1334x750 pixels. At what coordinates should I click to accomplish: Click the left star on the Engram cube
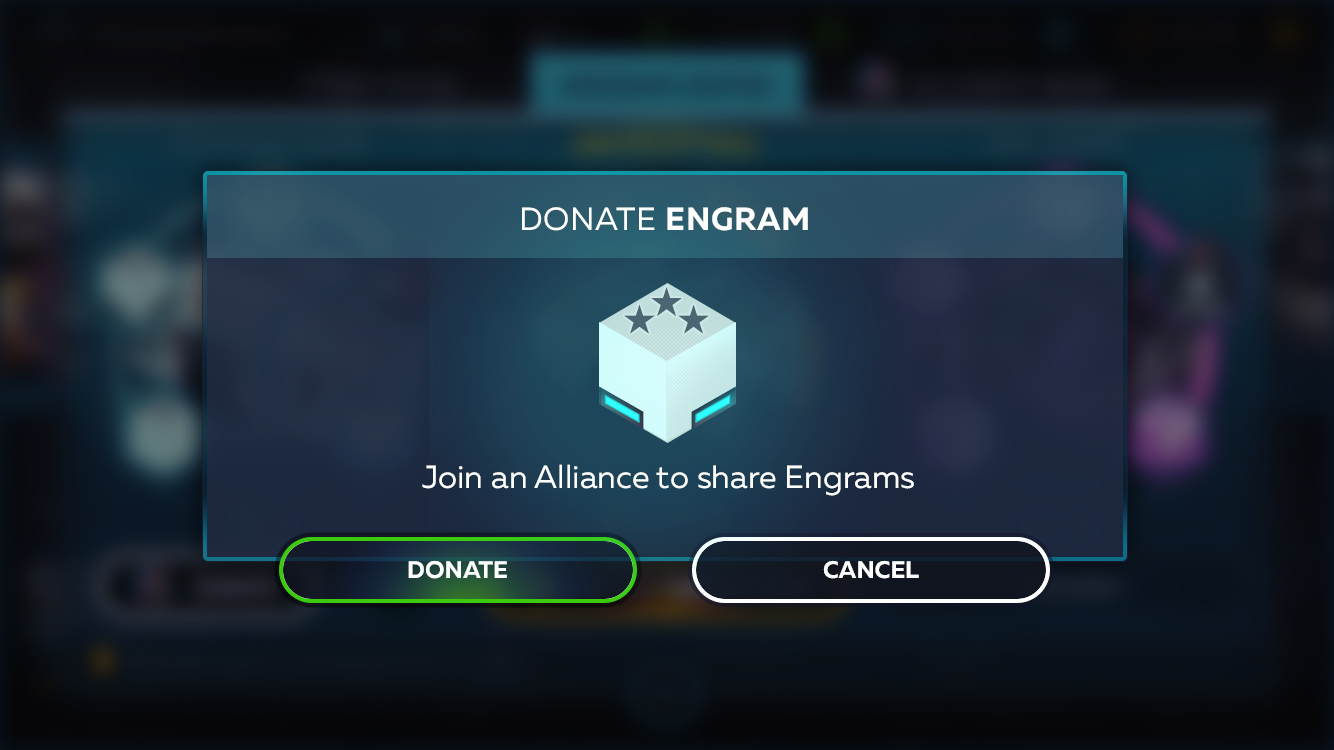pyautogui.click(x=639, y=320)
